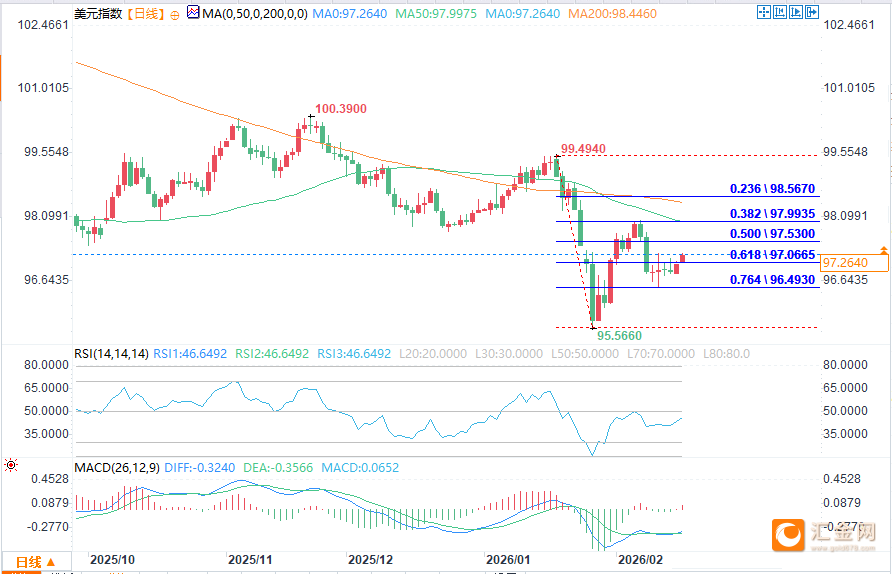Image resolution: width=892 pixels, height=574 pixels.
Task: Click the MA indicator chart icon
Action: coord(193,12)
